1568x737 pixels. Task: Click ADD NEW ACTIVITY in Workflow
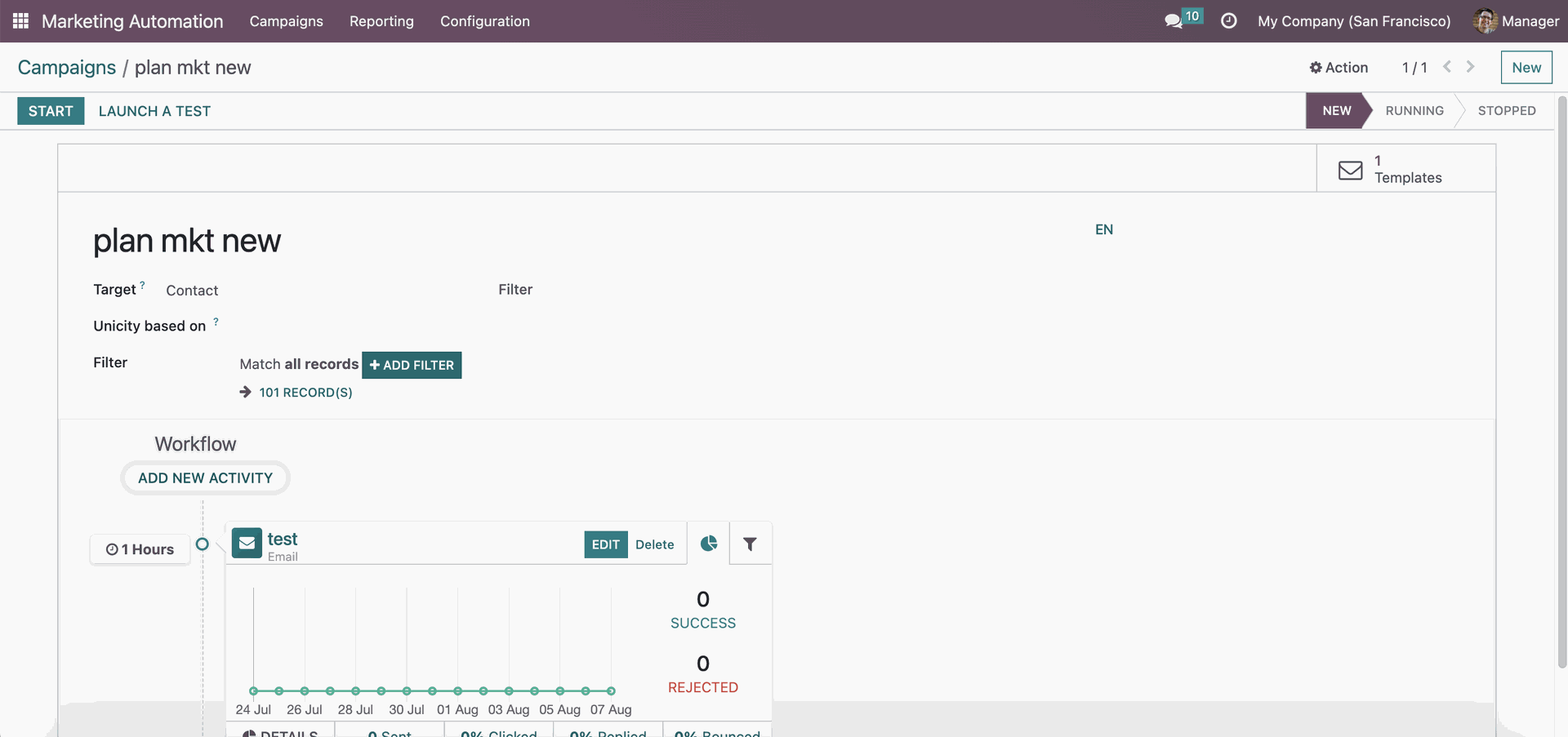pos(205,478)
